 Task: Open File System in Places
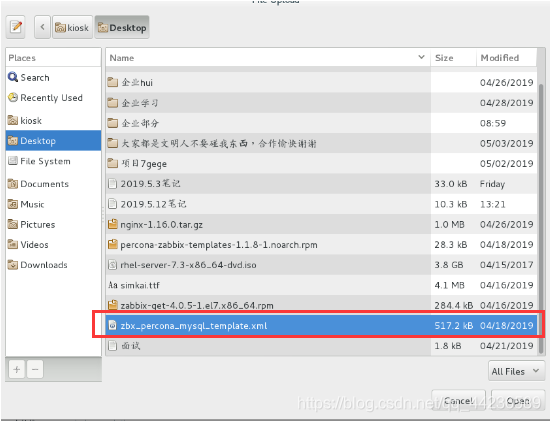coord(53,161)
